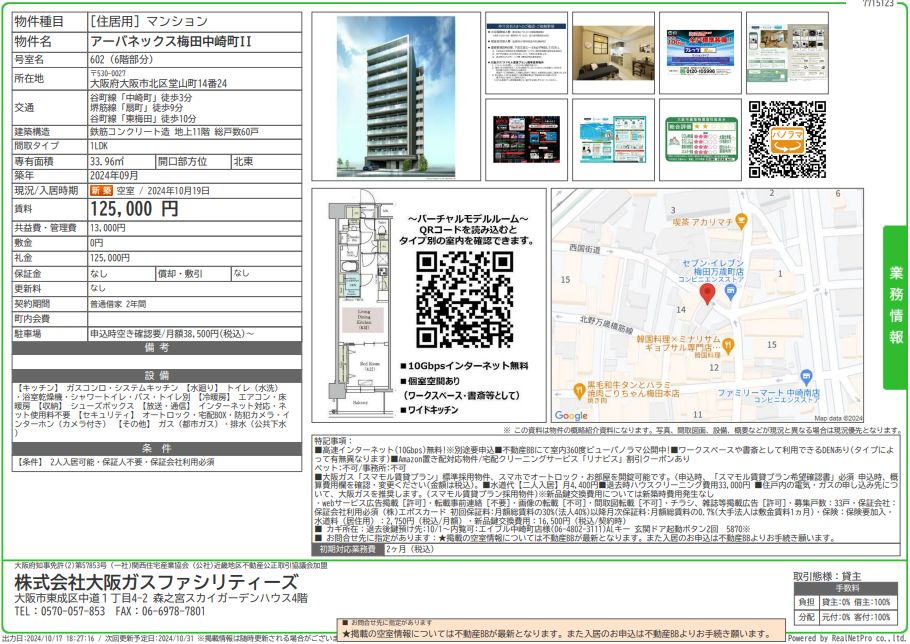Open the room interior photo thumbnail
The height and width of the screenshot is (644, 910).
[x=613, y=53]
